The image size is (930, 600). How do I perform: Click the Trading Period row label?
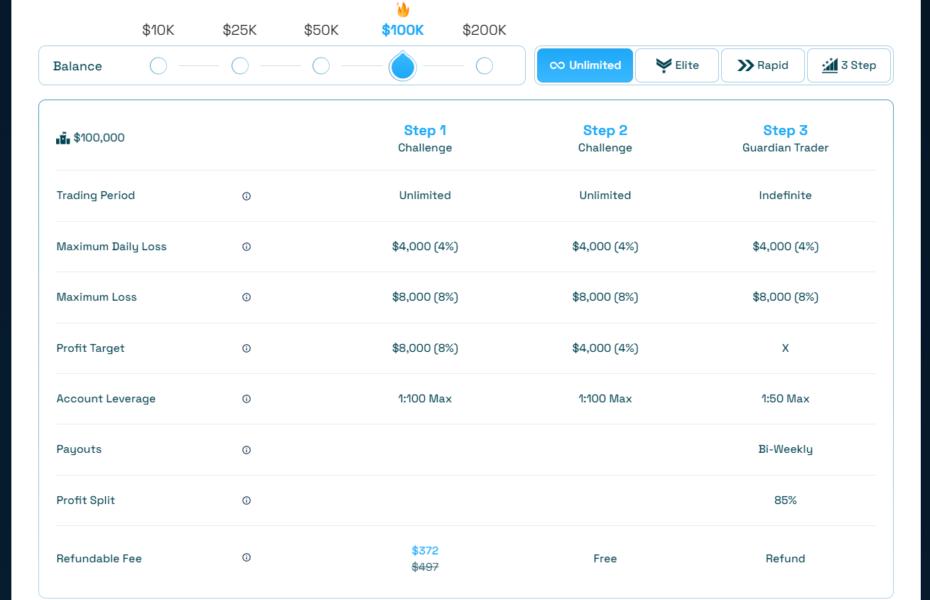pos(95,196)
